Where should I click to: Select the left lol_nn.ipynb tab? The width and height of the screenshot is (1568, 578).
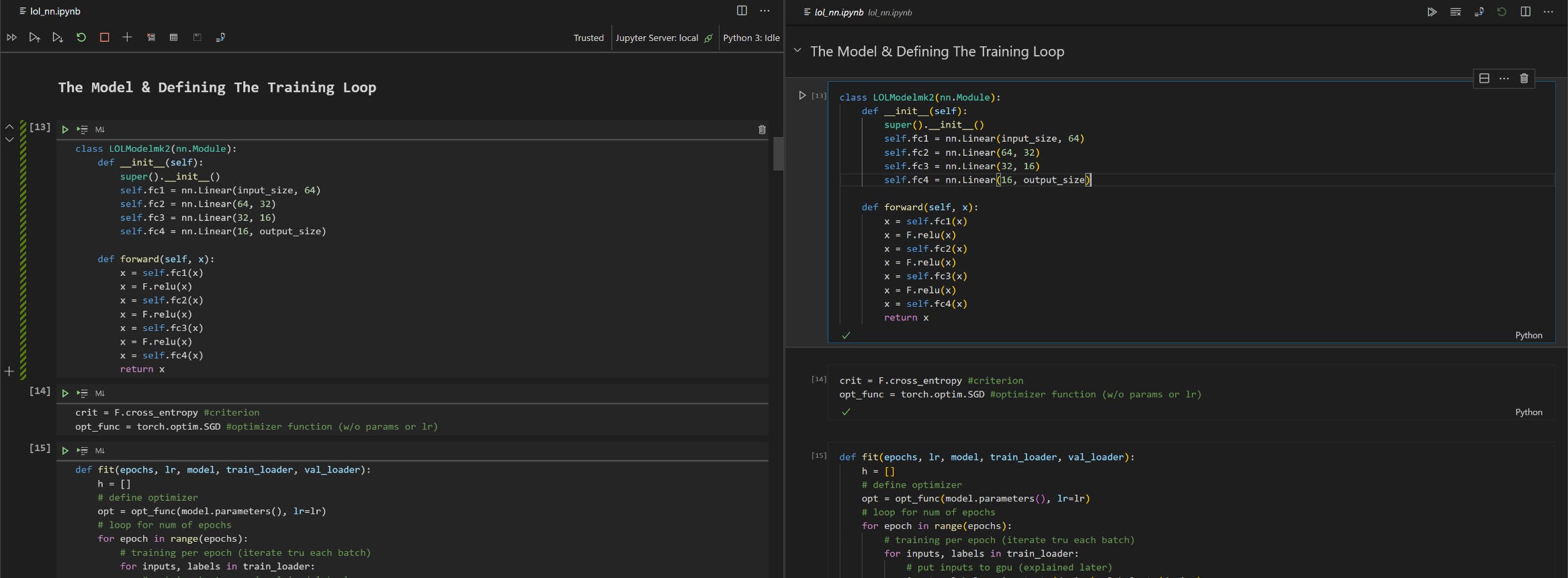click(50, 11)
